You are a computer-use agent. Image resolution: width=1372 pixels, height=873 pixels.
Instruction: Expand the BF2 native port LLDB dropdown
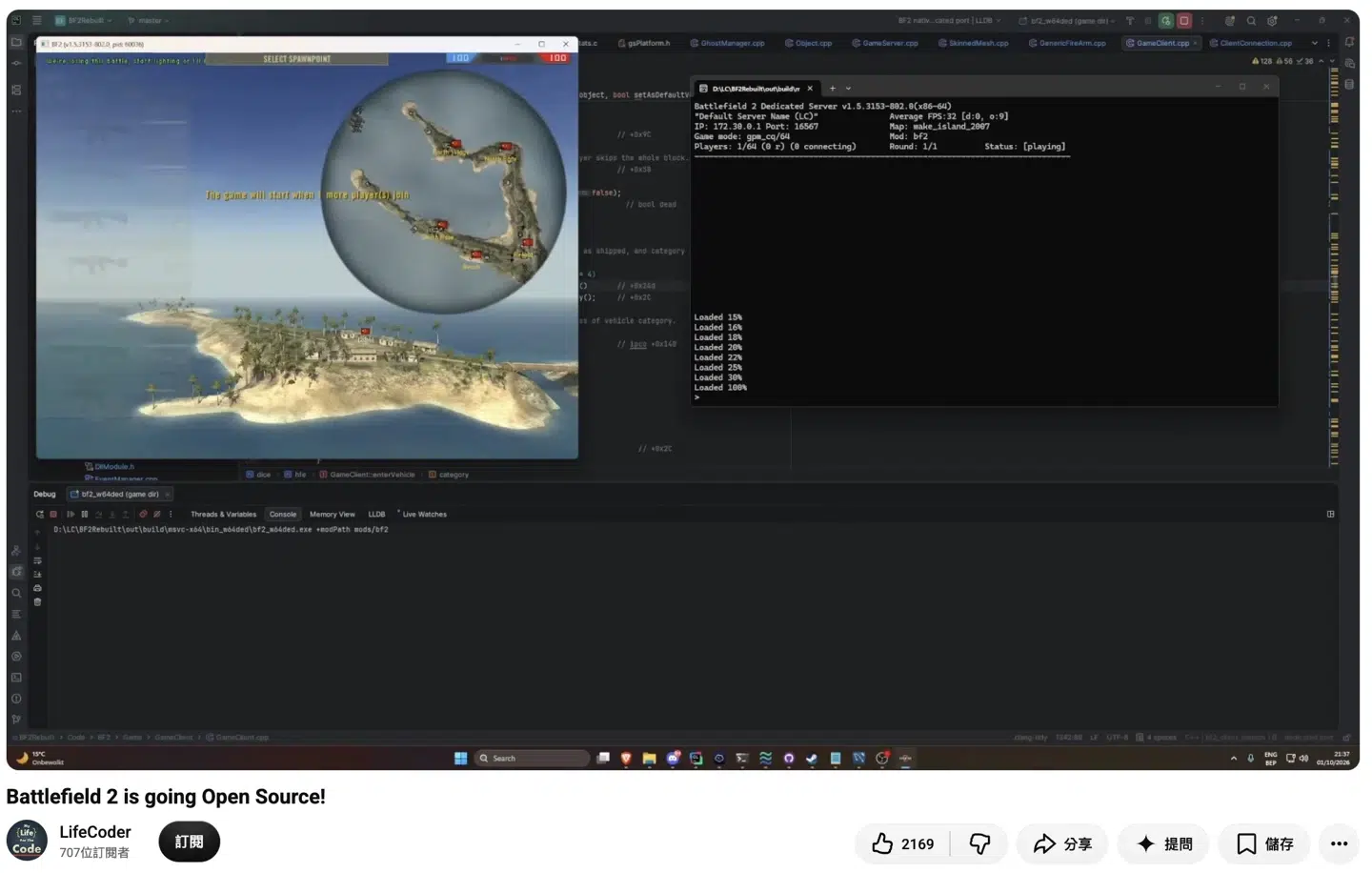(x=949, y=20)
